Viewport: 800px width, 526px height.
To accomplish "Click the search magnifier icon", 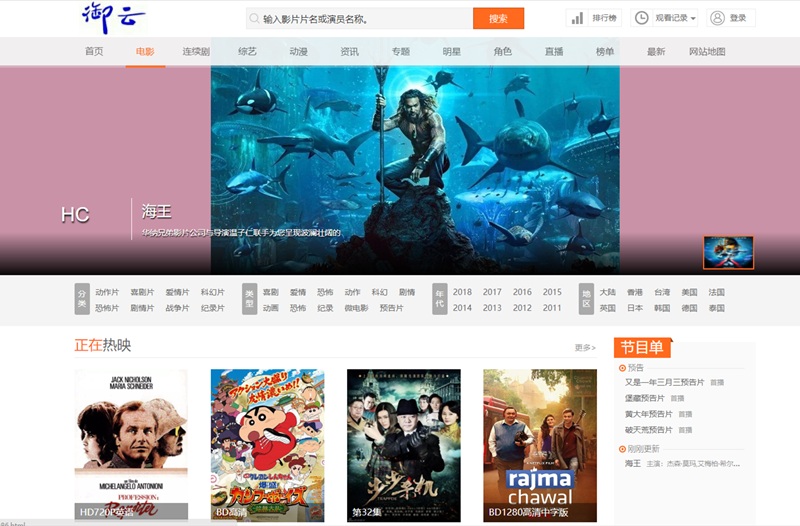I will [255, 19].
